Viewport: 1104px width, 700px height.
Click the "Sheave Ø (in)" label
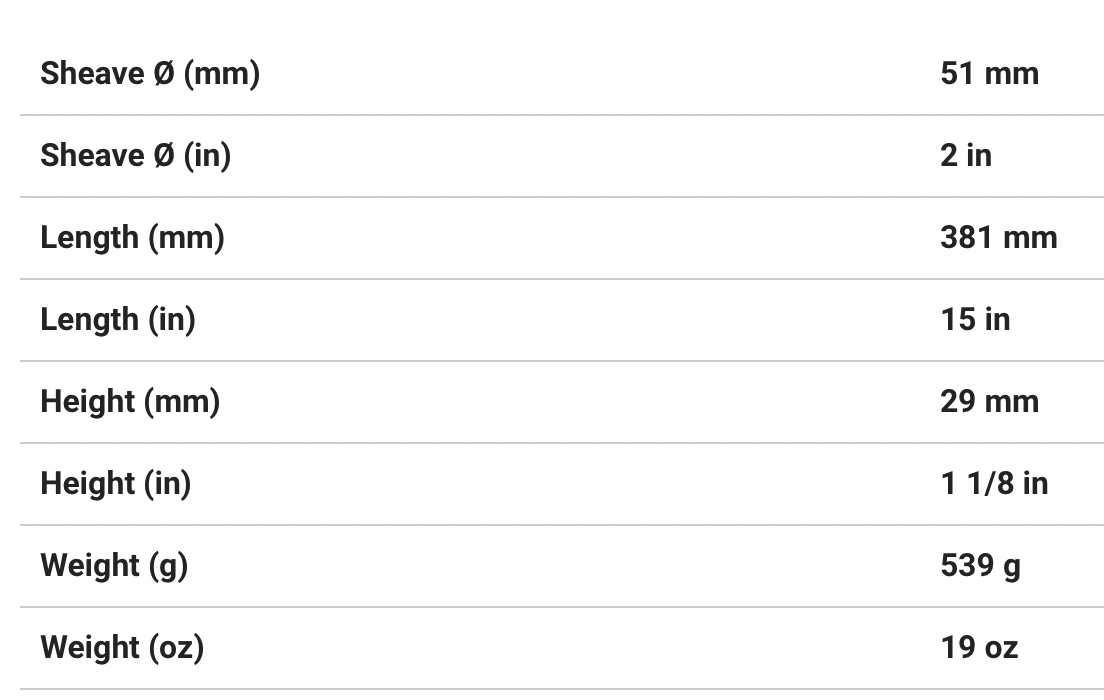tap(135, 156)
